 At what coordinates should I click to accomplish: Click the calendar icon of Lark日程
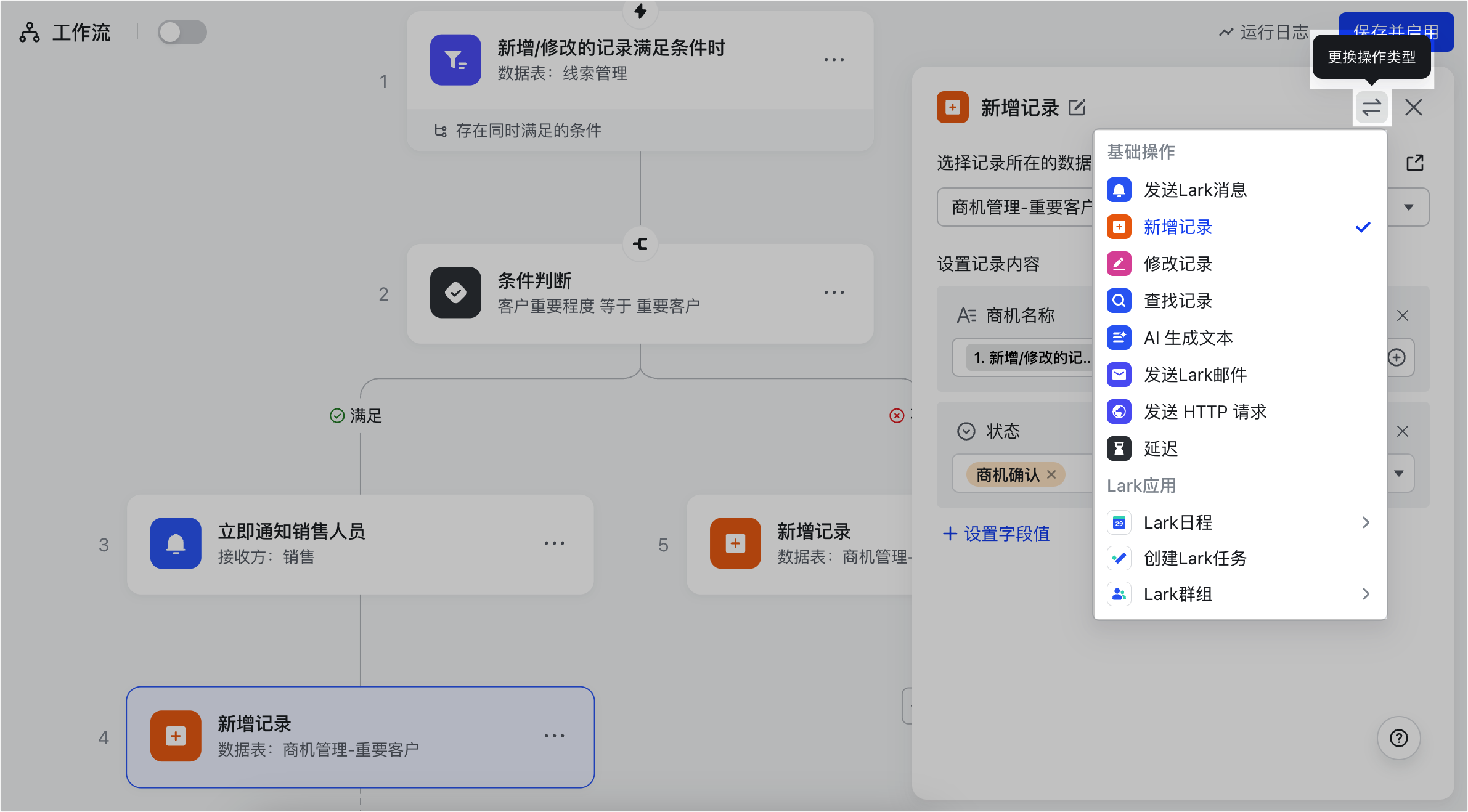(x=1119, y=522)
